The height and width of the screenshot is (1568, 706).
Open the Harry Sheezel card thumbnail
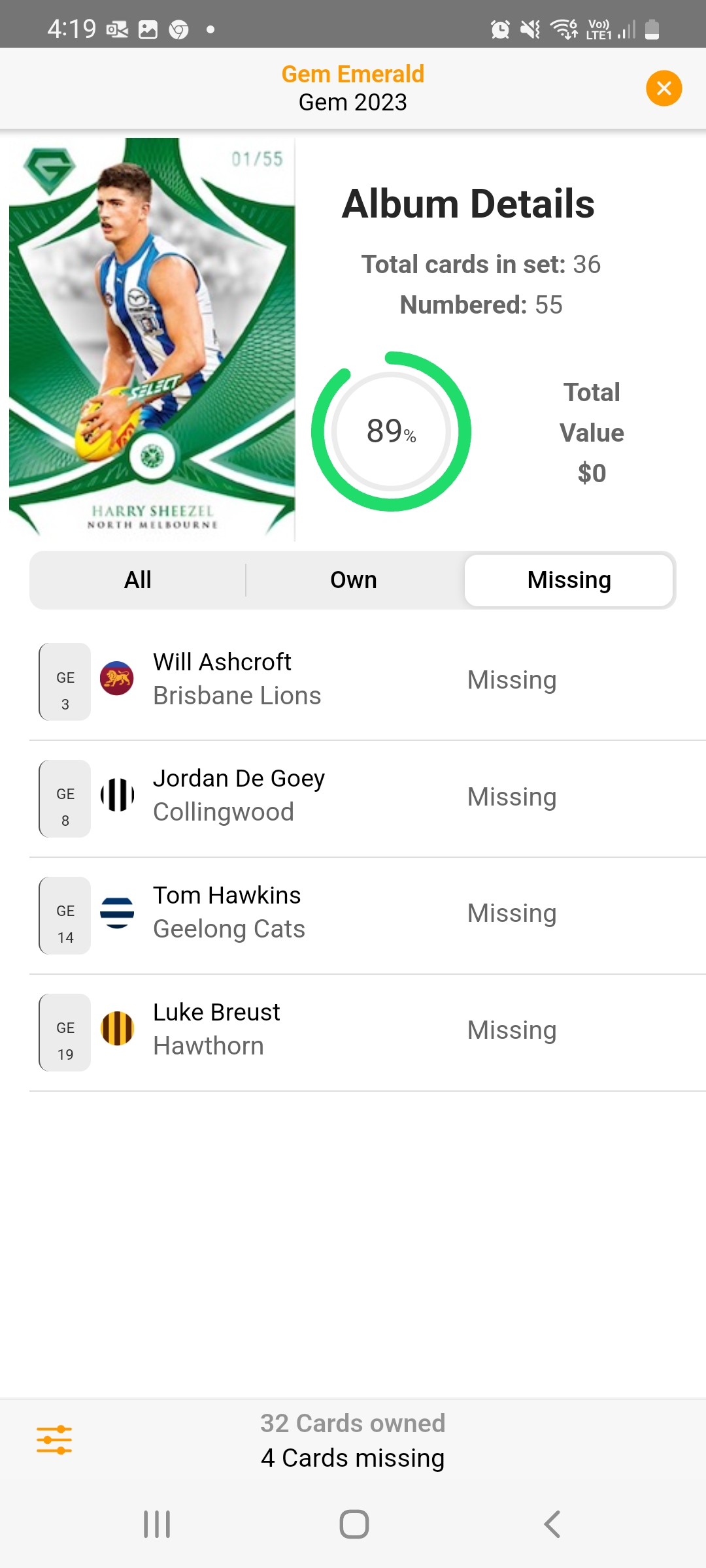coord(152,338)
